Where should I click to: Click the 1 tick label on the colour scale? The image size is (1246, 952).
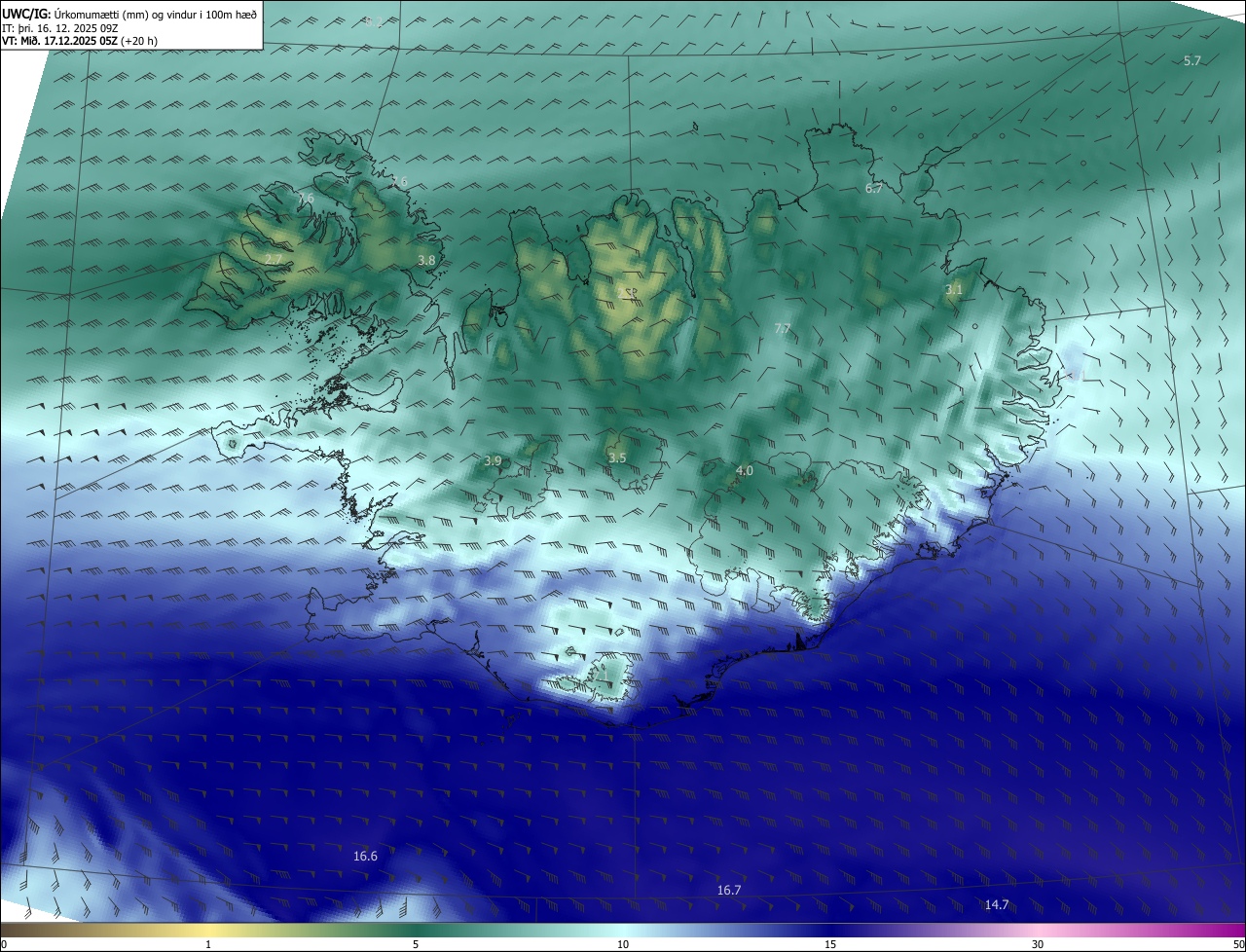[x=208, y=944]
